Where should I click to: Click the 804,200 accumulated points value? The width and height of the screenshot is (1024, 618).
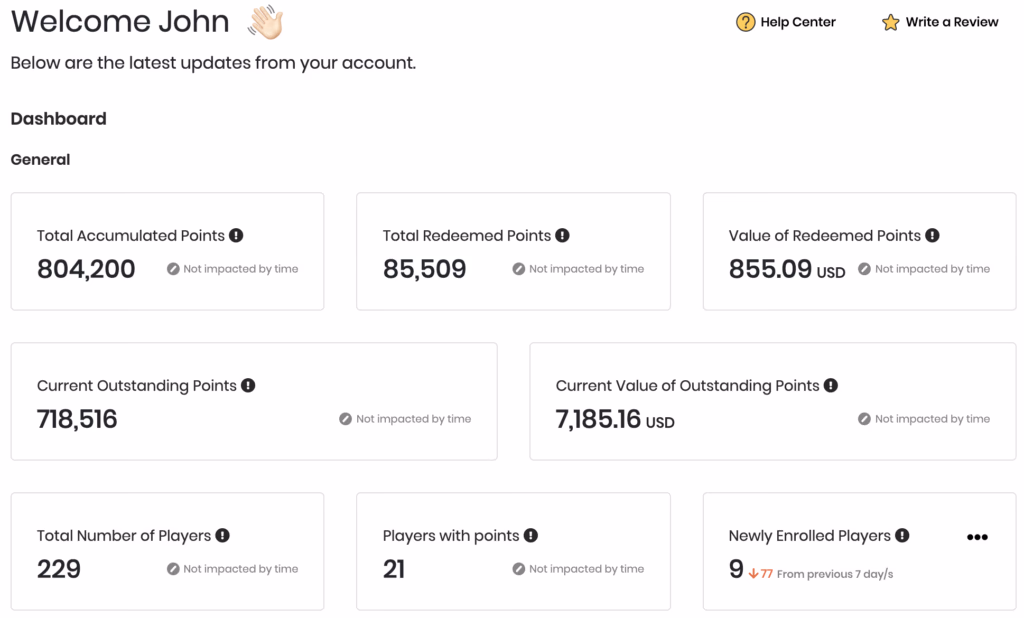point(86,269)
